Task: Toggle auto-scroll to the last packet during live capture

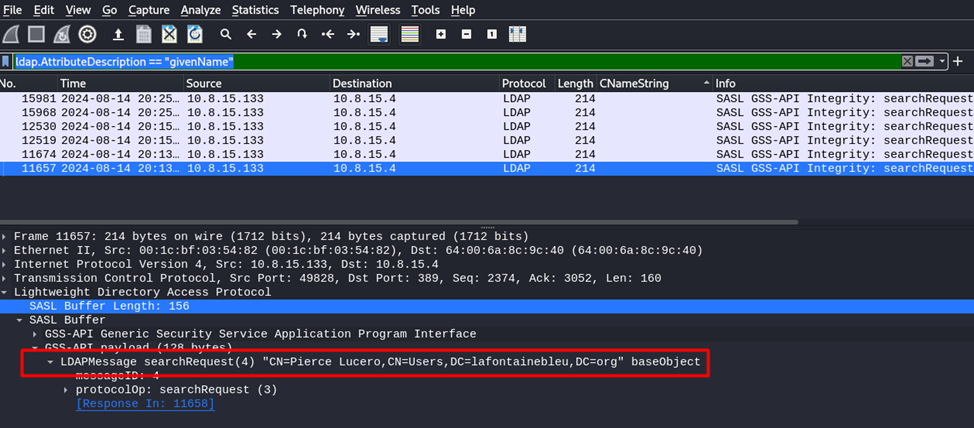Action: click(x=379, y=34)
